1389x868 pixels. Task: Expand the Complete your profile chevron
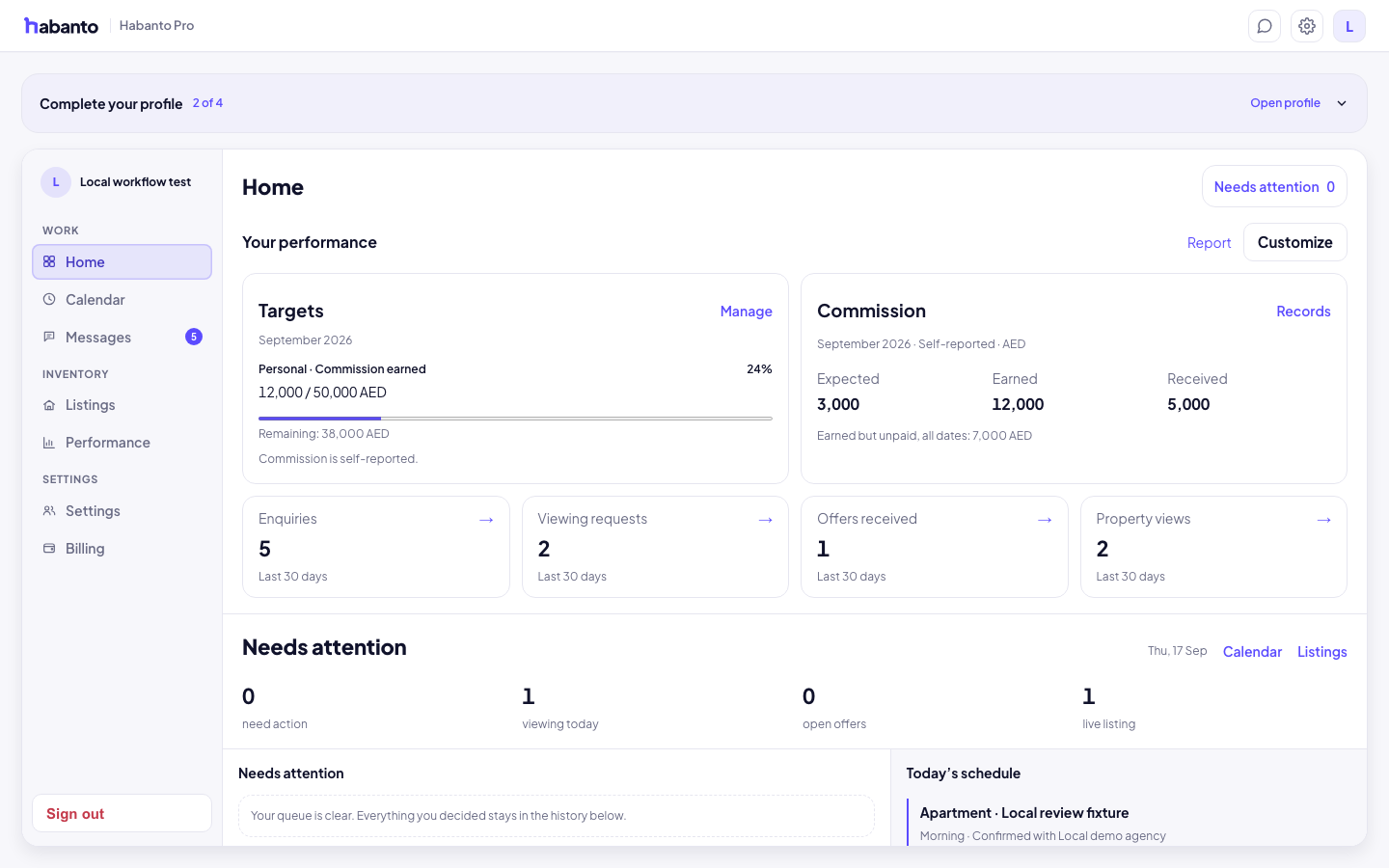click(1342, 103)
